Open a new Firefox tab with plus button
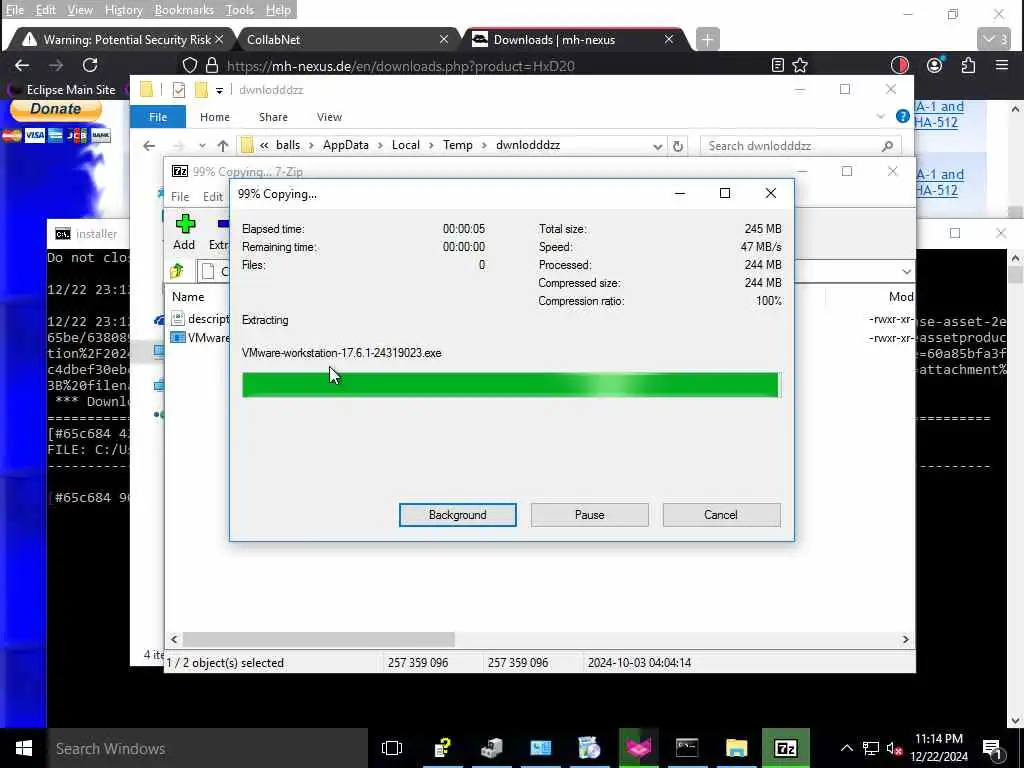 pos(707,40)
